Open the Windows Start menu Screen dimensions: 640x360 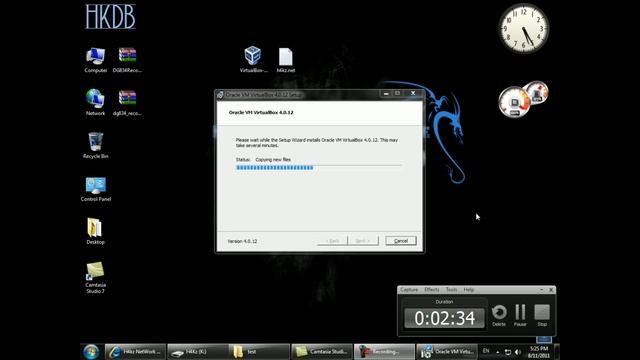pyautogui.click(x=91, y=352)
